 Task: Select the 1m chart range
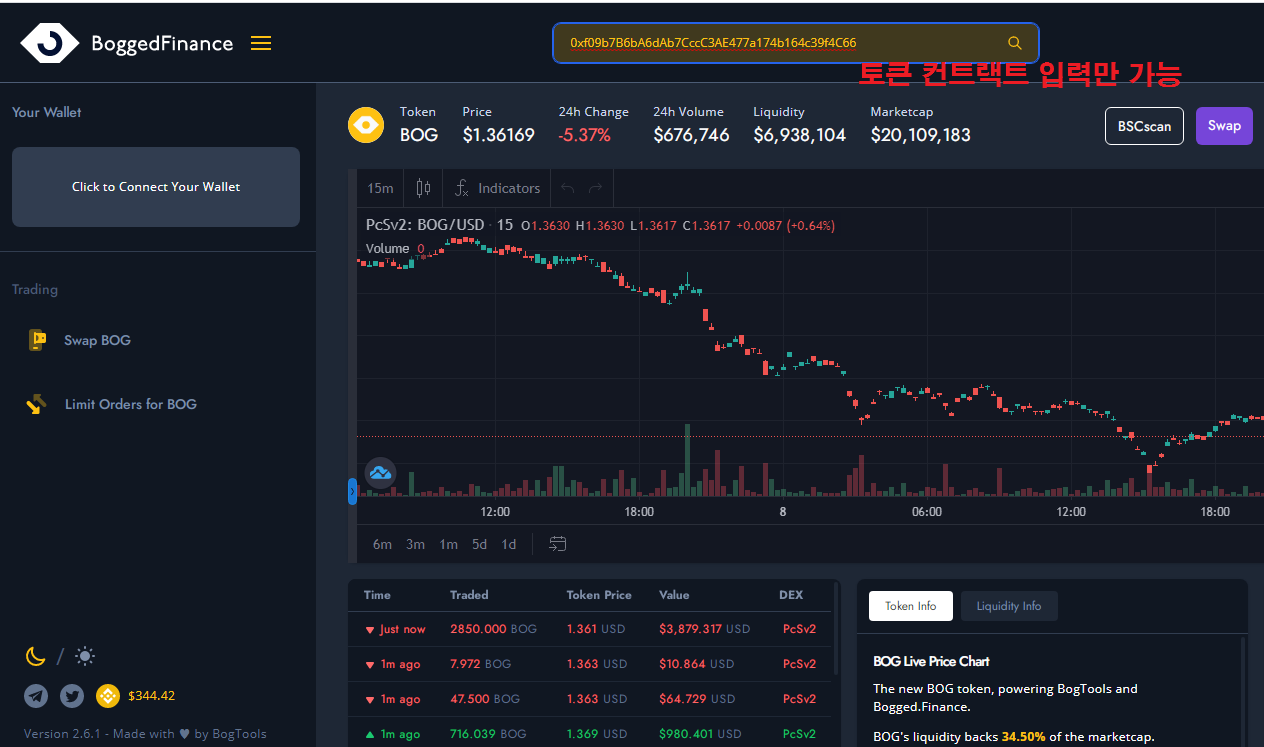tap(448, 544)
